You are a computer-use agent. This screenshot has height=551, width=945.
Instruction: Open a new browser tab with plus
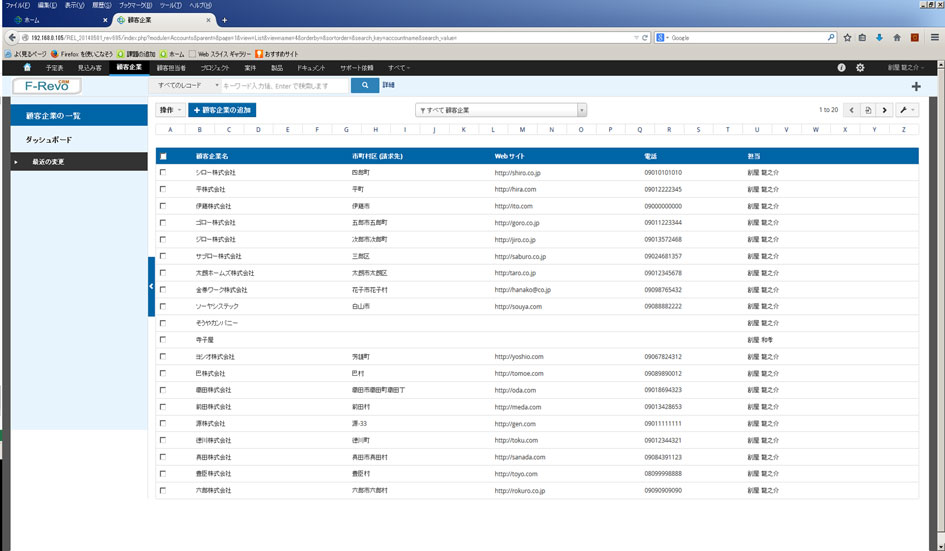click(x=224, y=20)
